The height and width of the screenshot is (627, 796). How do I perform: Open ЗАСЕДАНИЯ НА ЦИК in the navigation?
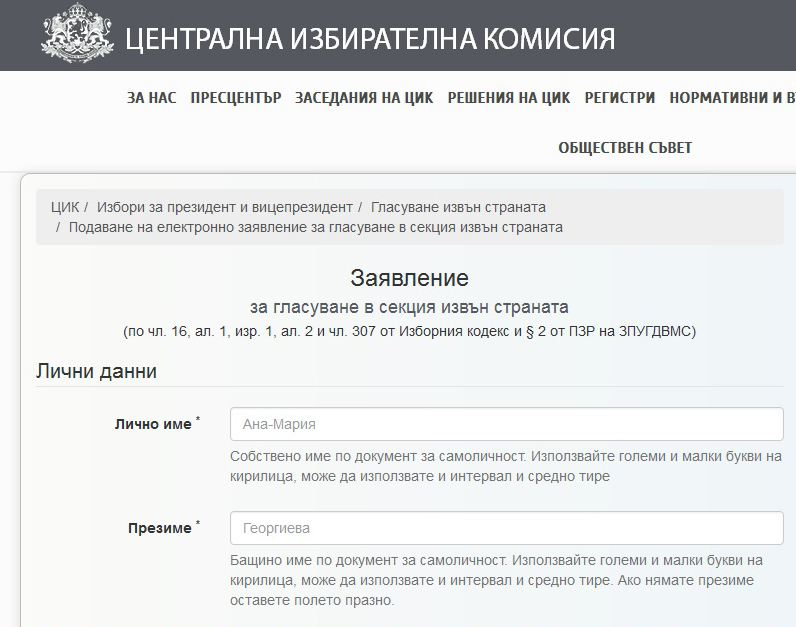(x=364, y=98)
